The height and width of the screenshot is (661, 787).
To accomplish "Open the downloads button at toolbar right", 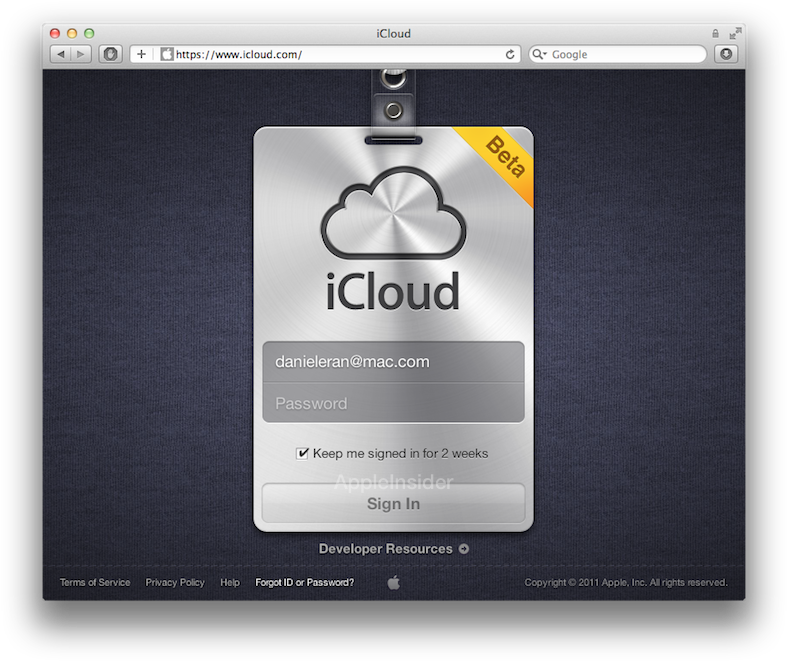I will 726,54.
